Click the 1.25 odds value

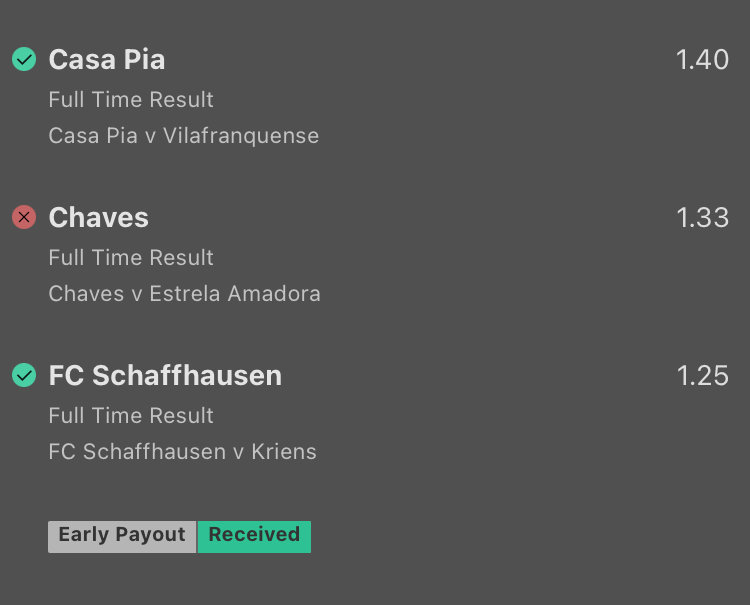tap(702, 375)
